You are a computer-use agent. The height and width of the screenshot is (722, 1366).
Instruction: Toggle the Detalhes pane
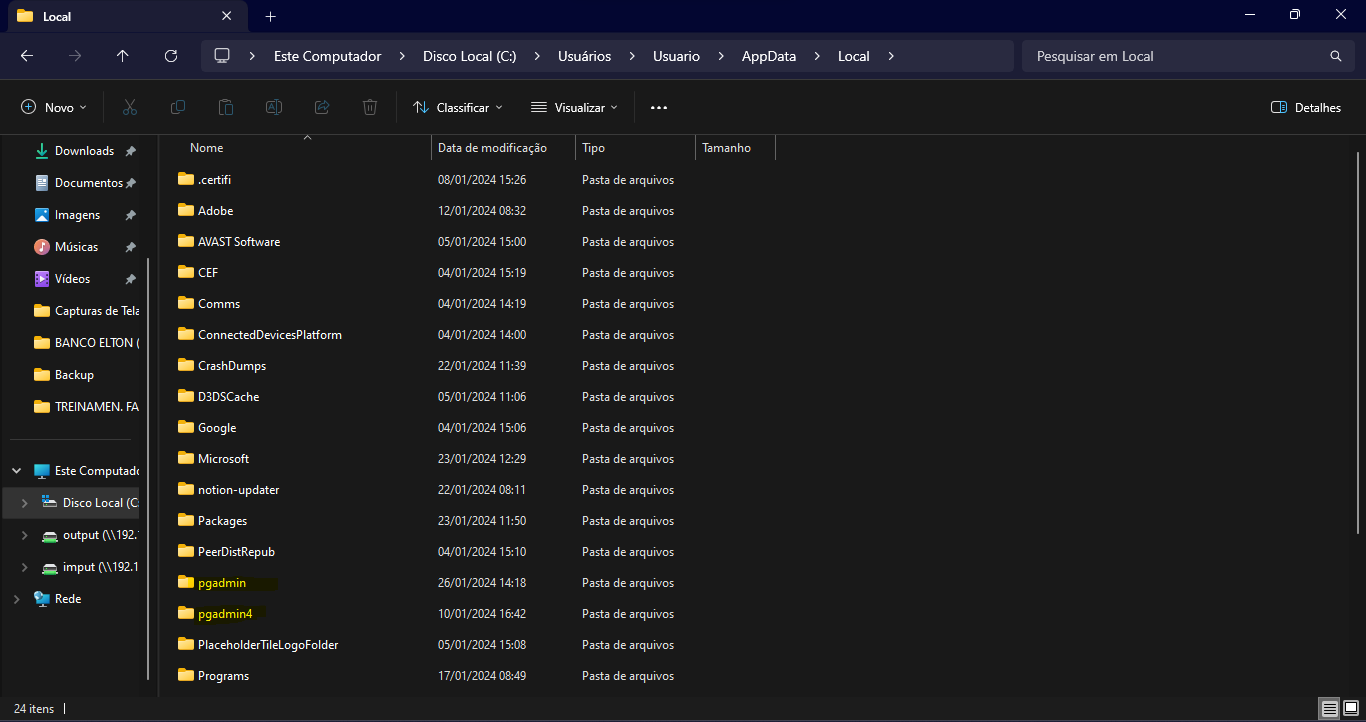[1305, 107]
